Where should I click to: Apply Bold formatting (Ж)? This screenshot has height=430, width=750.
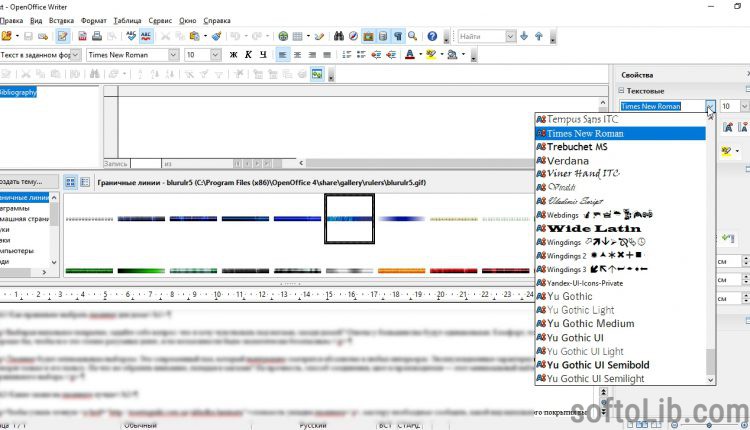pos(233,55)
